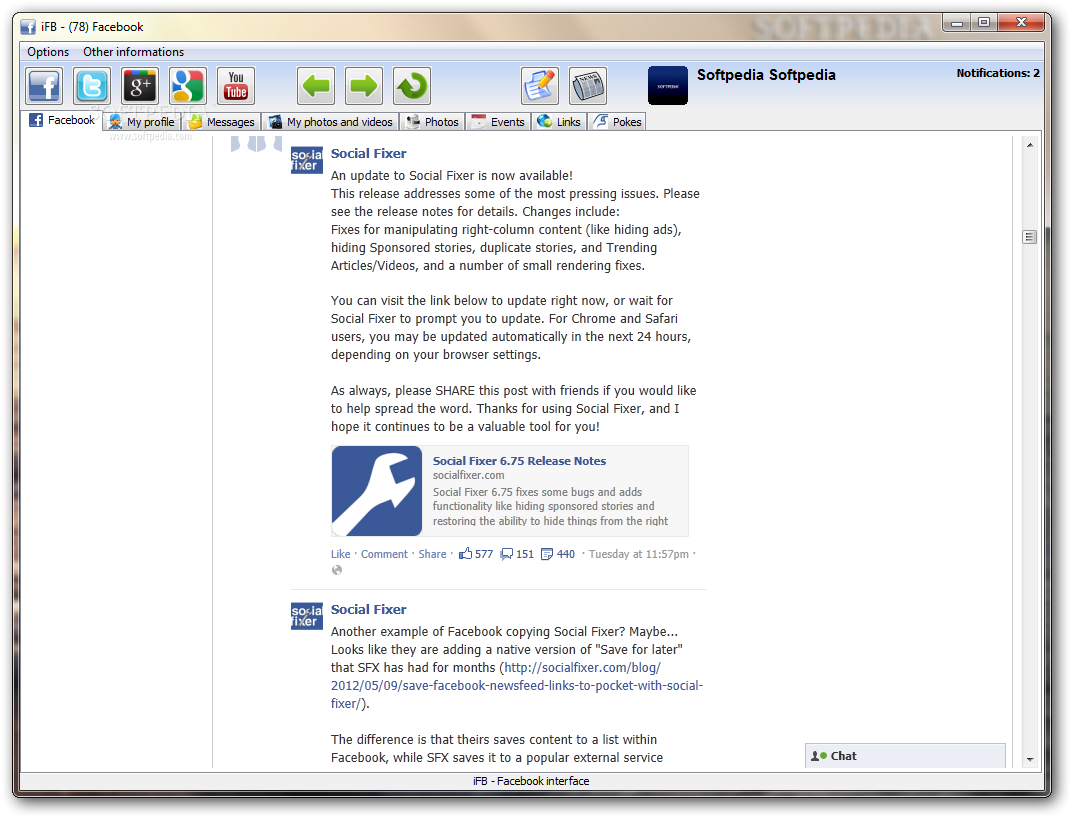Select the Facebook tab
Image resolution: width=1072 pixels, height=818 pixels.
point(62,120)
